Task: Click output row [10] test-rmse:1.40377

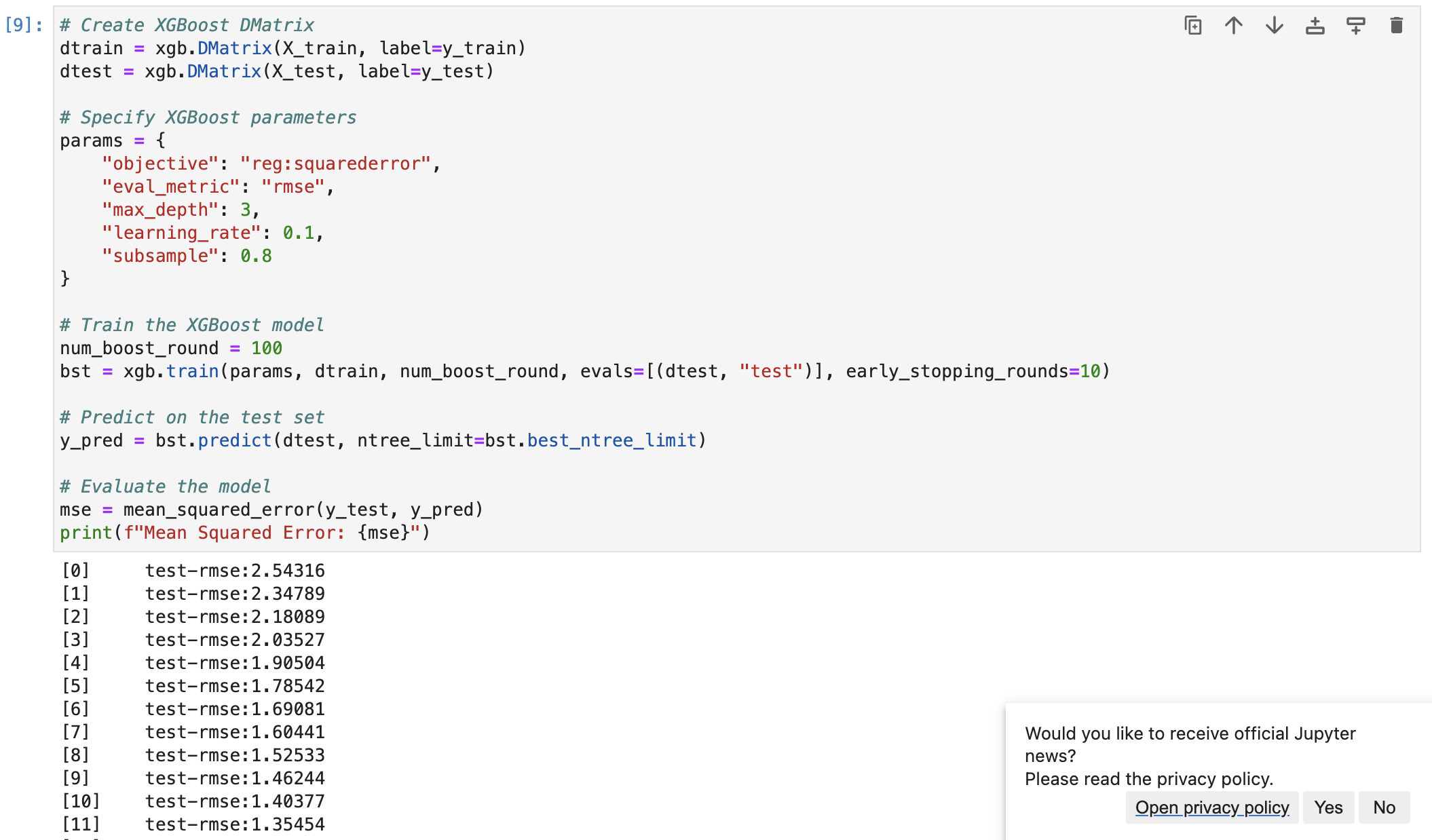Action: click(193, 801)
